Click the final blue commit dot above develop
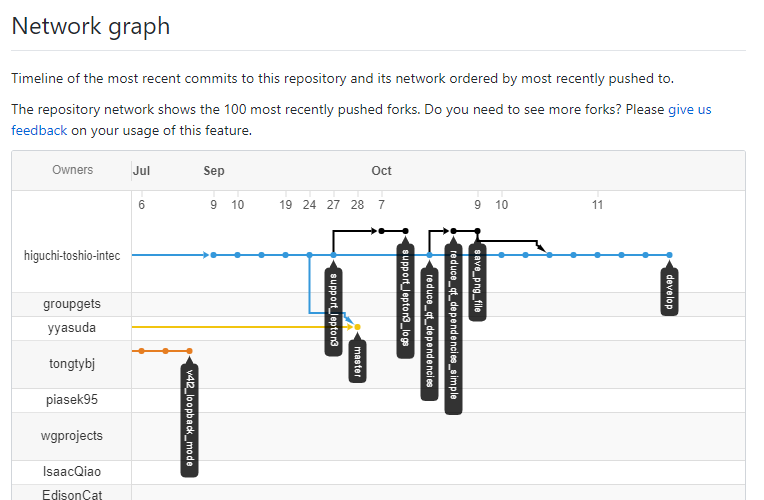Screen dimensions: 764x500 669,255
